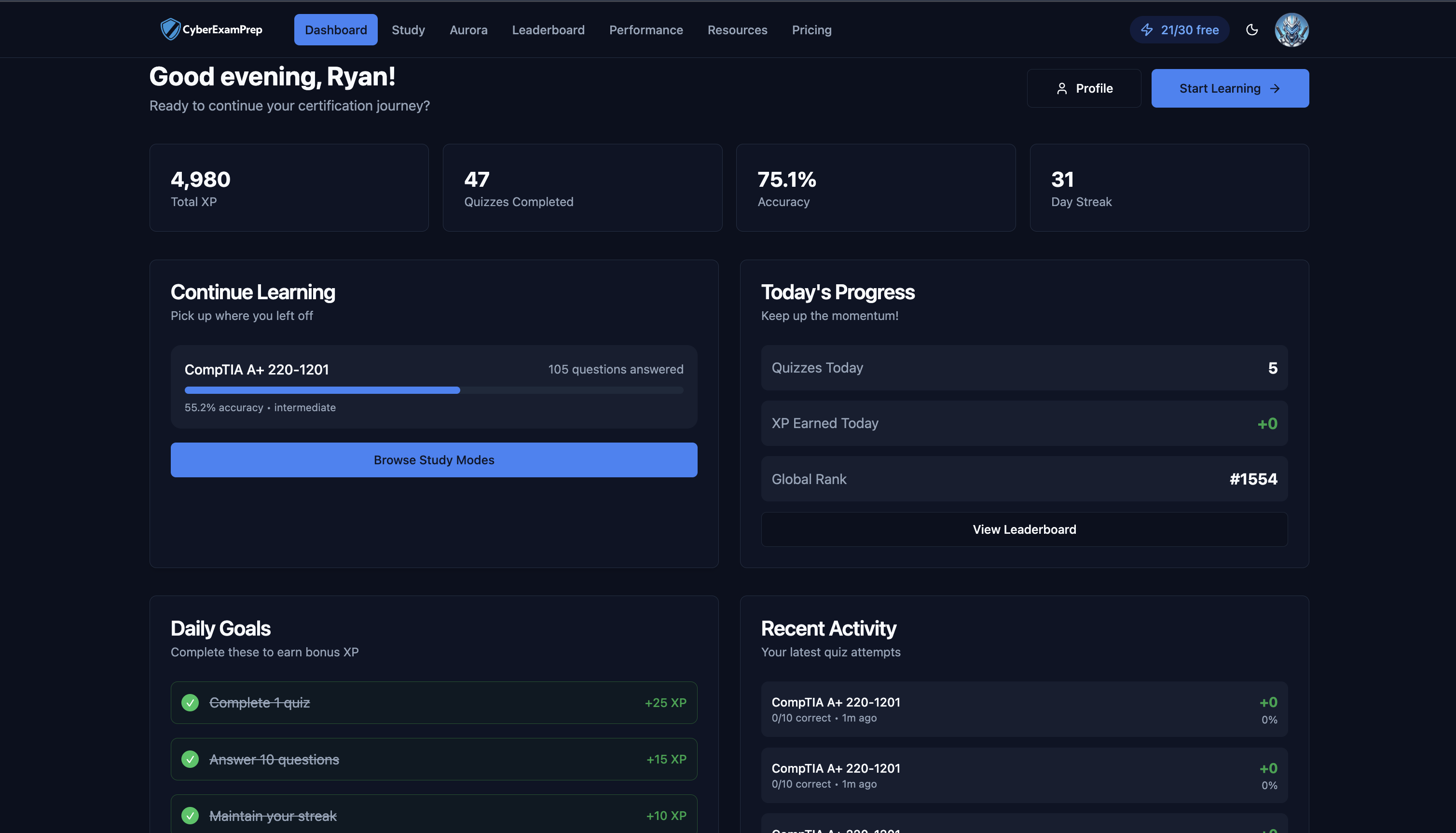The height and width of the screenshot is (833, 1456).
Task: Click the CompTIA A+ 220-1201 progress bar
Action: [434, 390]
